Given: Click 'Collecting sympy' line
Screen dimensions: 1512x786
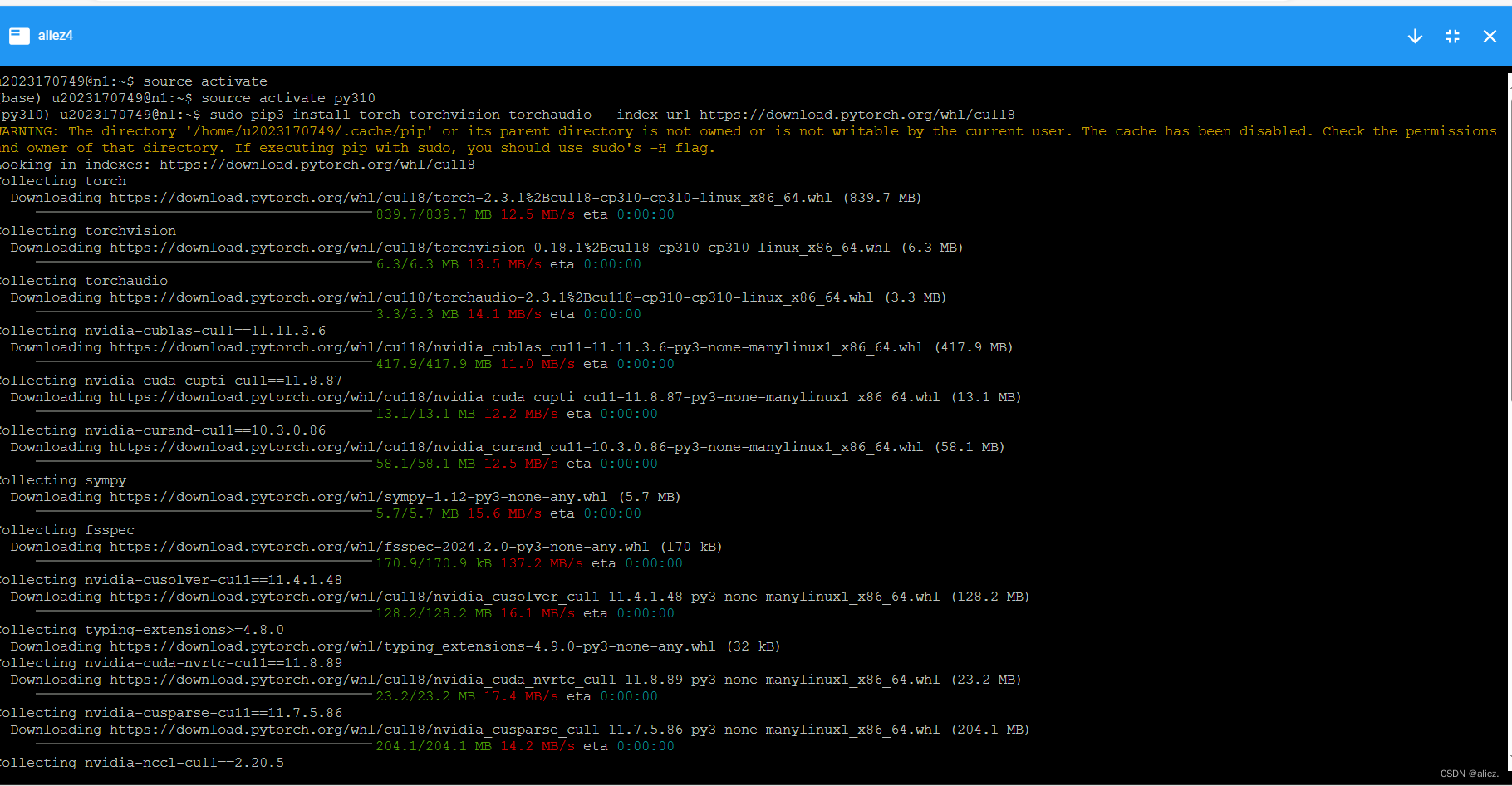Looking at the screenshot, I should tap(63, 480).
